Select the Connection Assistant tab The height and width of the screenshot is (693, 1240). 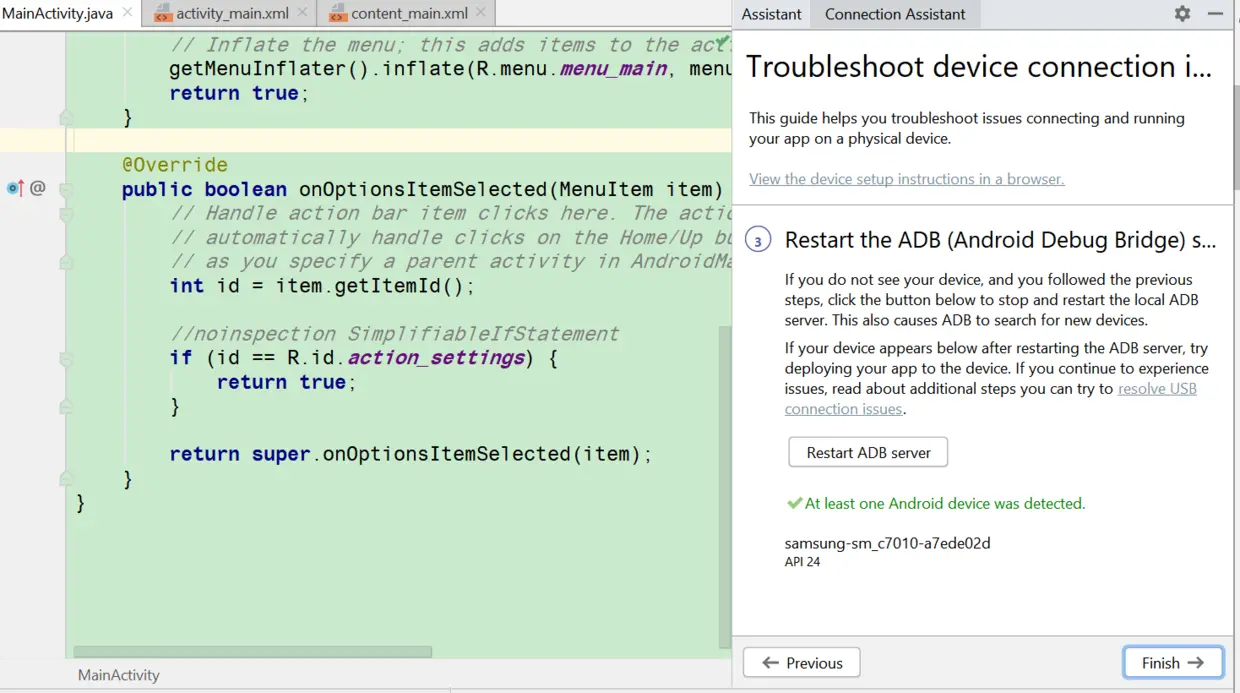tap(895, 14)
